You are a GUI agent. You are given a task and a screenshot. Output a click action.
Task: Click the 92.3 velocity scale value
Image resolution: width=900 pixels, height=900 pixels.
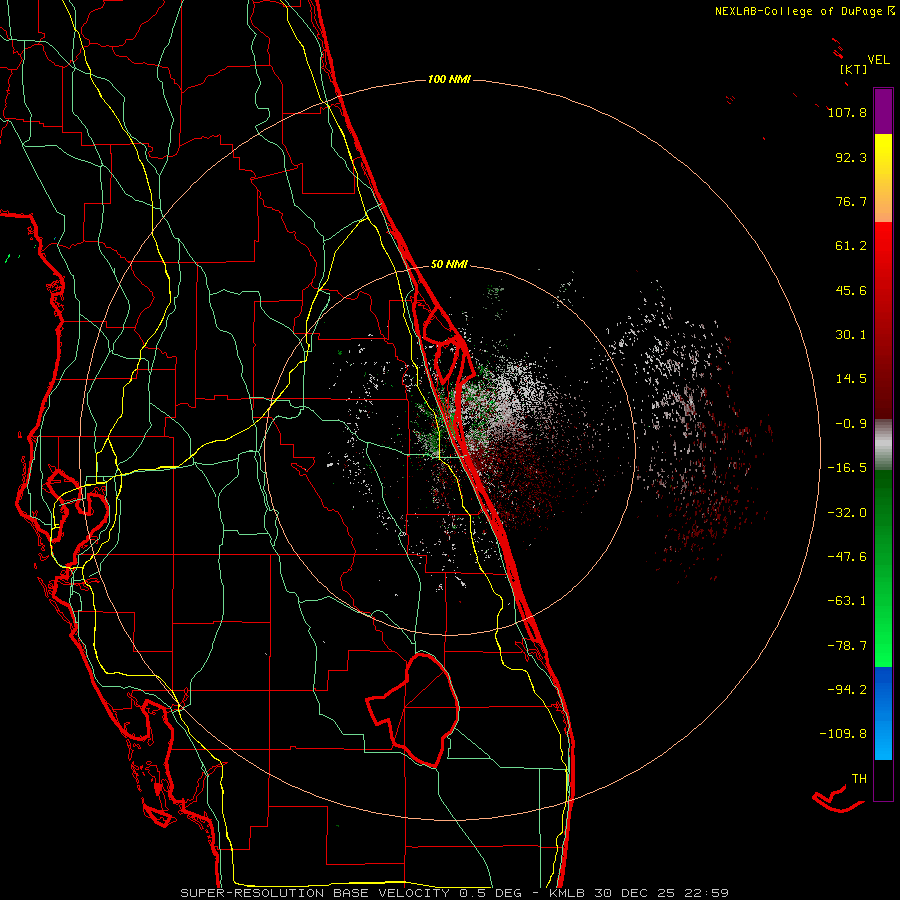click(x=851, y=157)
